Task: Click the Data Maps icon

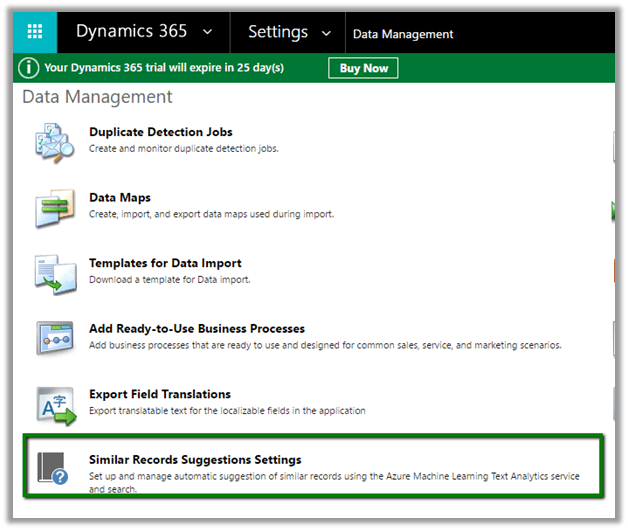Action: [54, 208]
